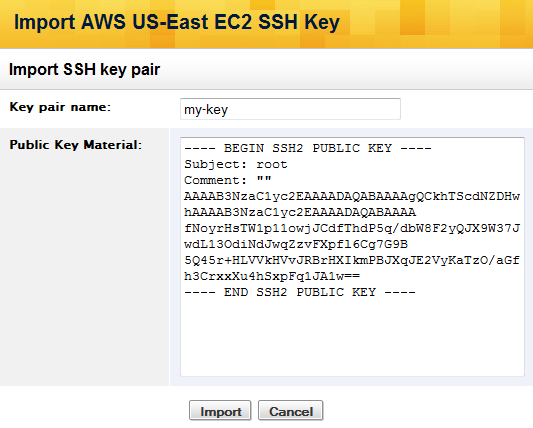
Task: Click the word 'root' in the Subject line
Action: point(272,165)
